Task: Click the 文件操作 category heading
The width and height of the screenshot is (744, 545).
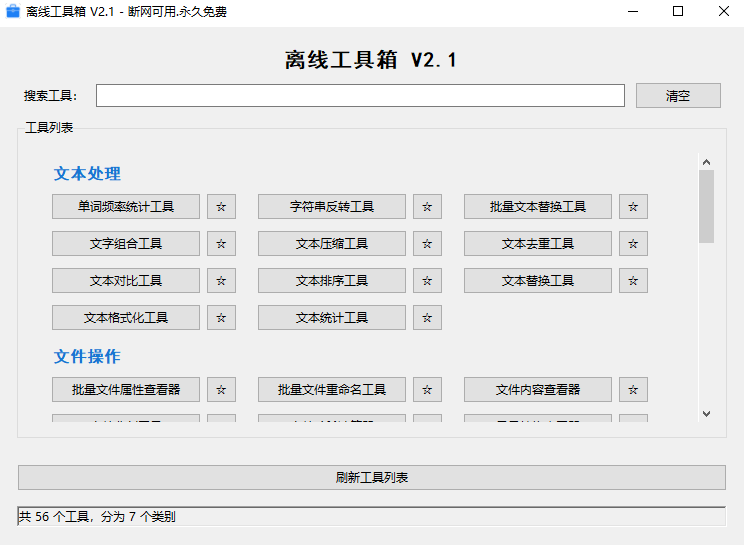Action: [87, 357]
